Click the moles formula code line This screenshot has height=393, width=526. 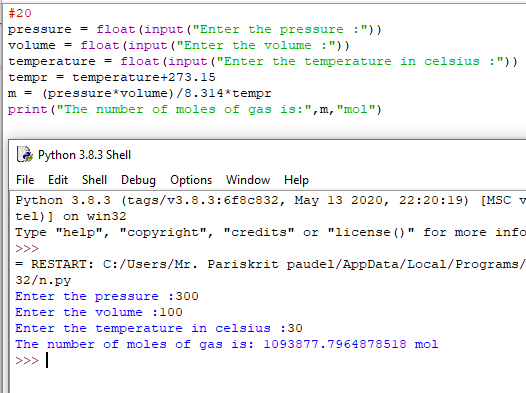140,93
